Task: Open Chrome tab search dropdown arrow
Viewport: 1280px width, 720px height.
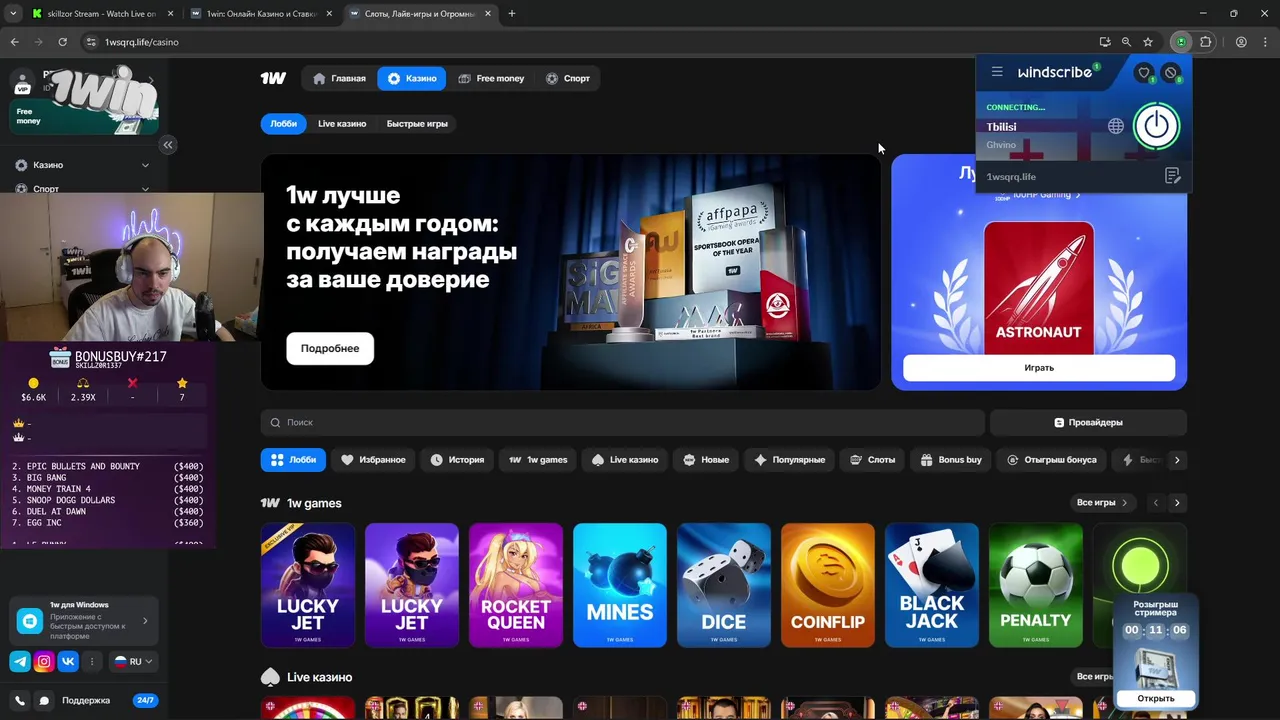Action: (13, 14)
